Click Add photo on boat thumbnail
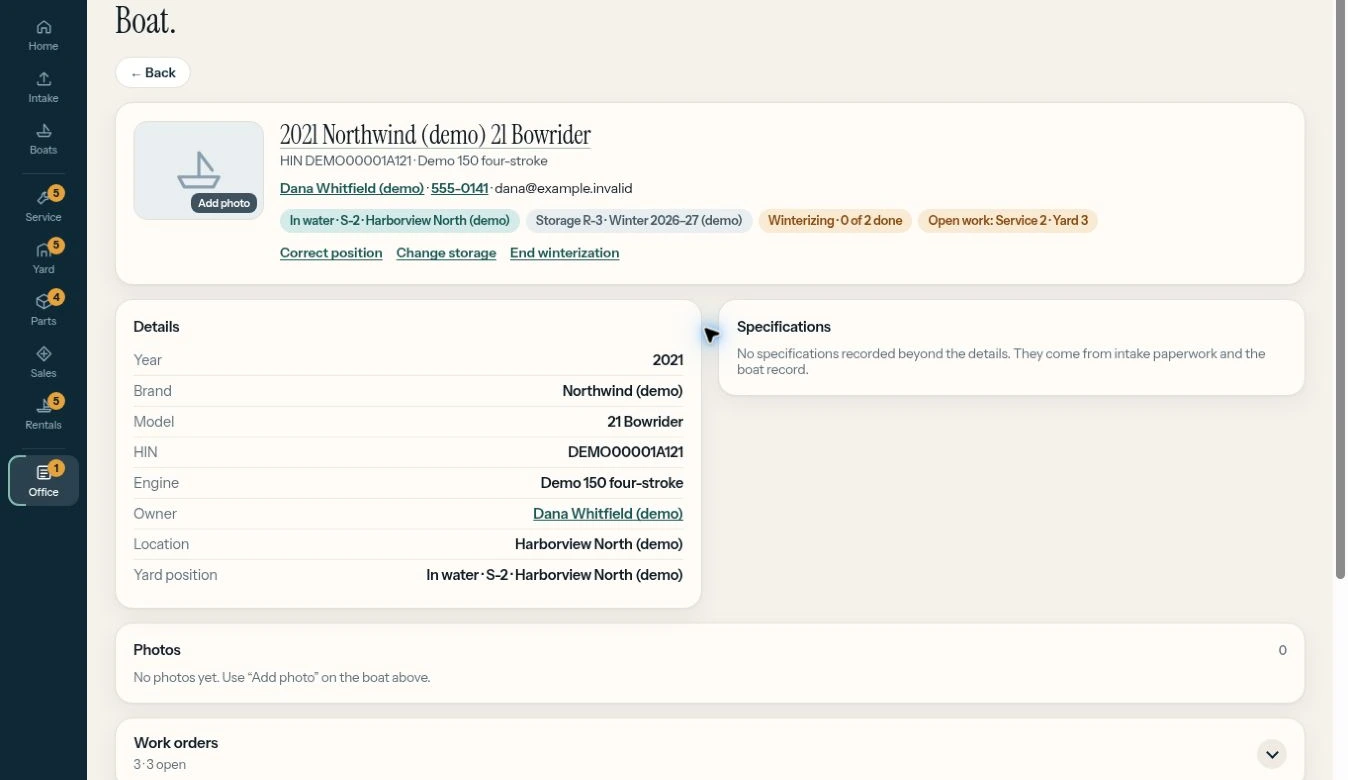 (x=224, y=203)
